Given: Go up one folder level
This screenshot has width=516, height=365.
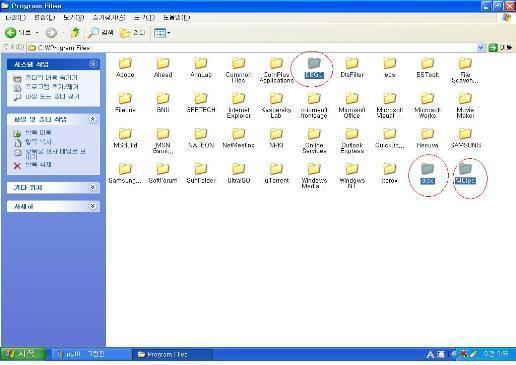Looking at the screenshot, I should (75, 33).
